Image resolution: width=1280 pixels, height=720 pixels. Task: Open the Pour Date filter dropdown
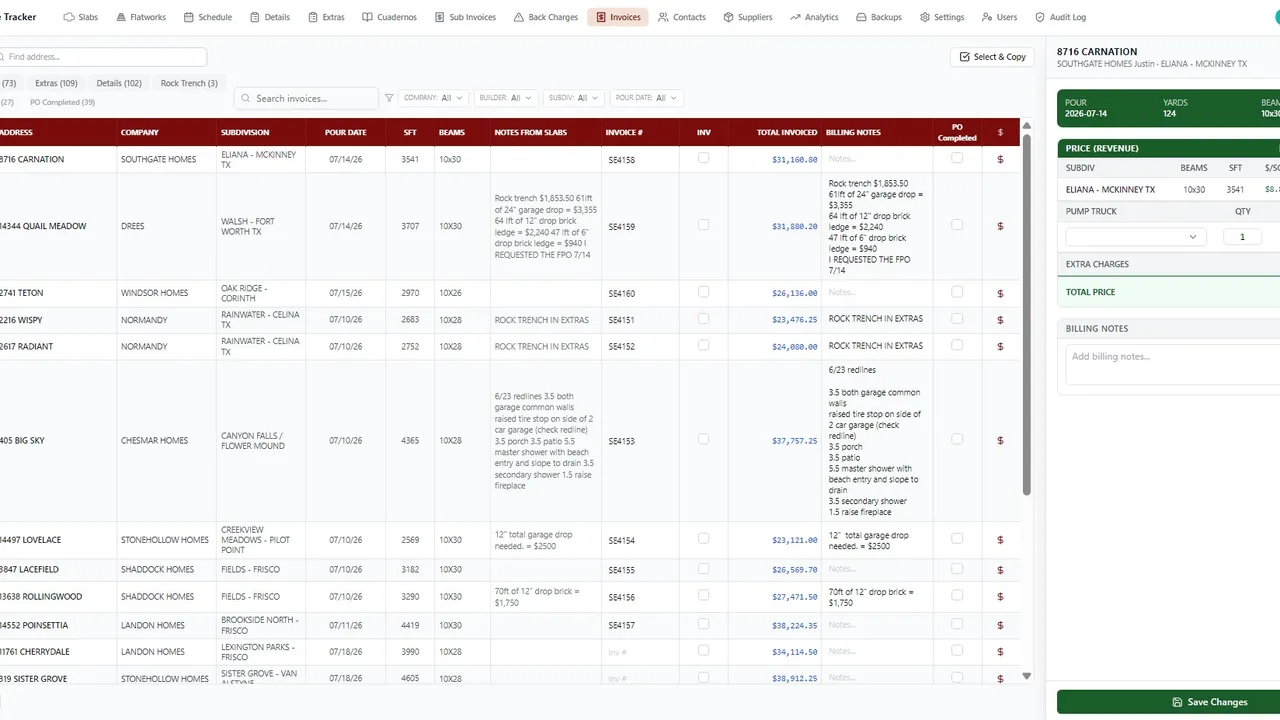(646, 98)
